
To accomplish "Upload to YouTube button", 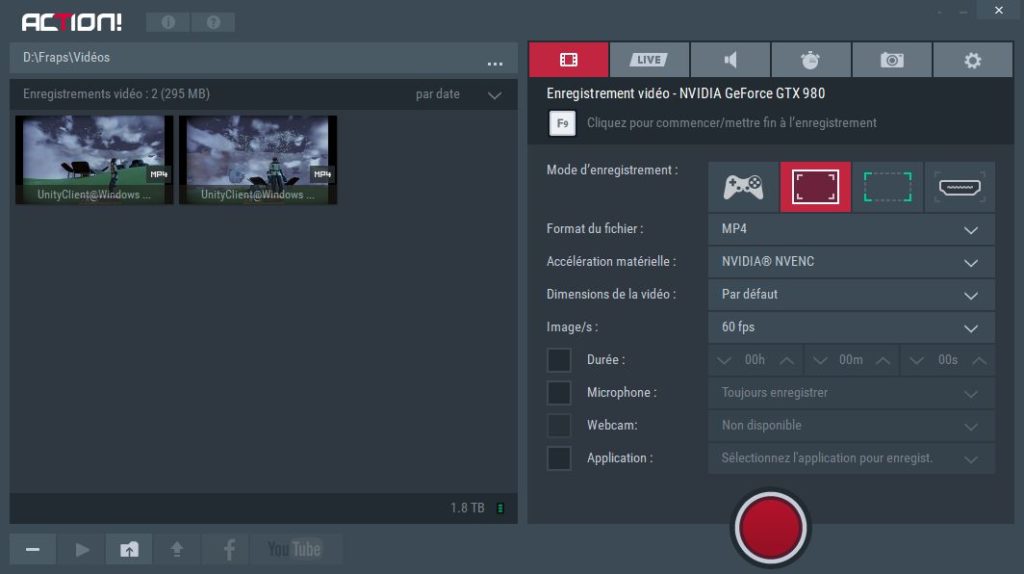I will coord(295,549).
